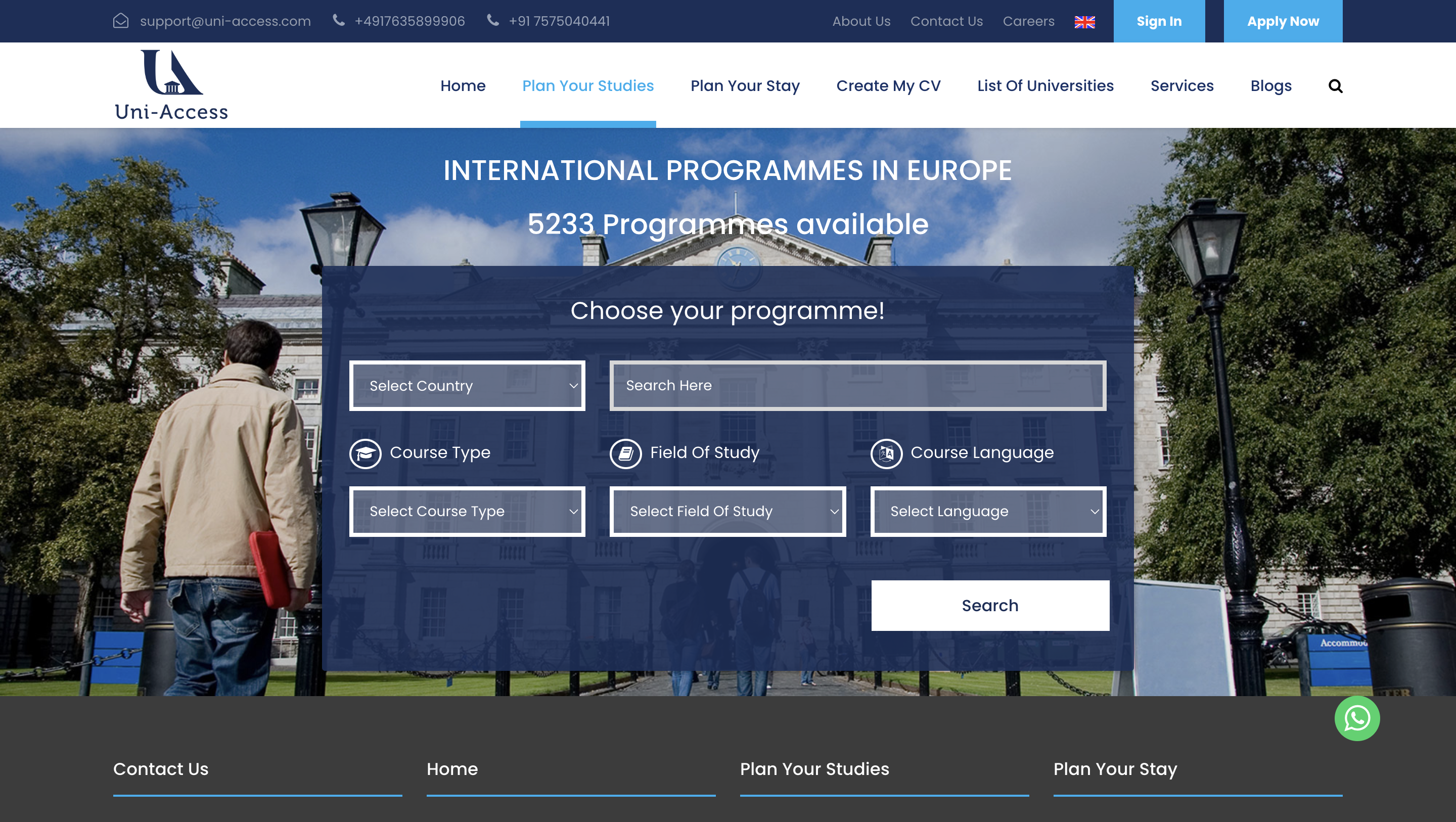Click the UK flag language icon
The image size is (1456, 822).
pos(1084,21)
